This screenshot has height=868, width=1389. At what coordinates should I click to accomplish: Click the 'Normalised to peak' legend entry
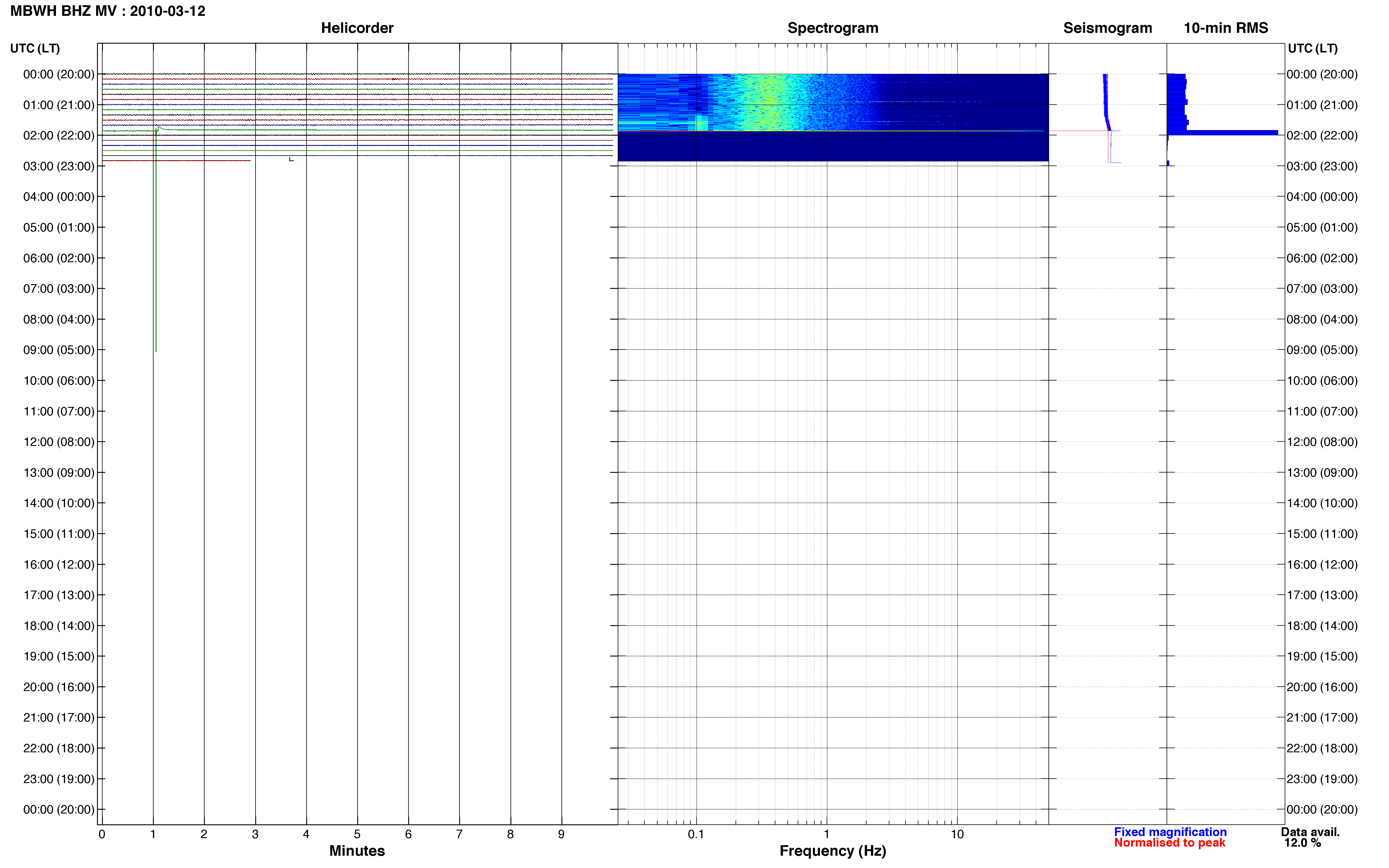pos(1169,842)
